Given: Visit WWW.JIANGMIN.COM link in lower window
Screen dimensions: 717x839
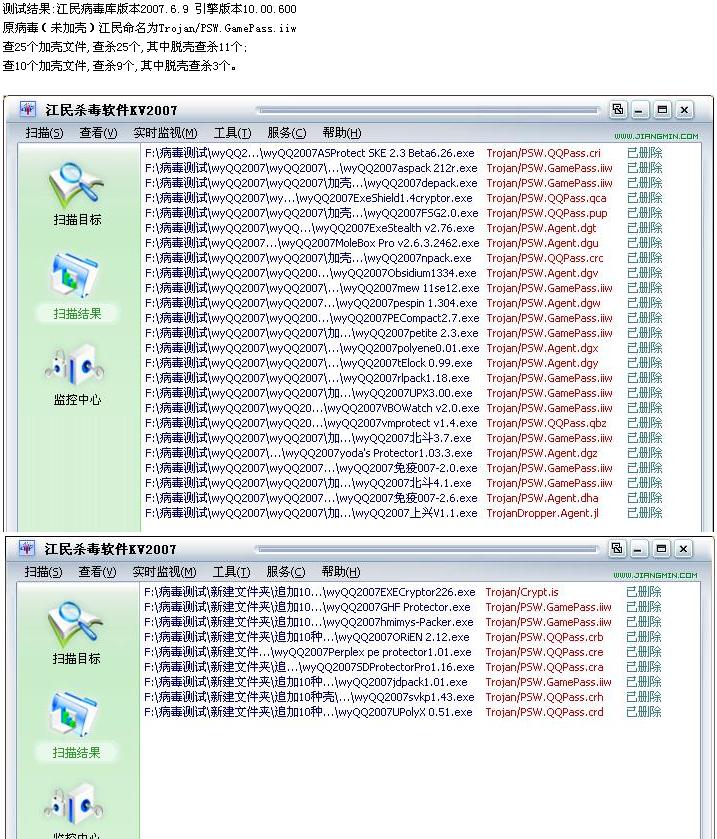Looking at the screenshot, I should (655, 575).
